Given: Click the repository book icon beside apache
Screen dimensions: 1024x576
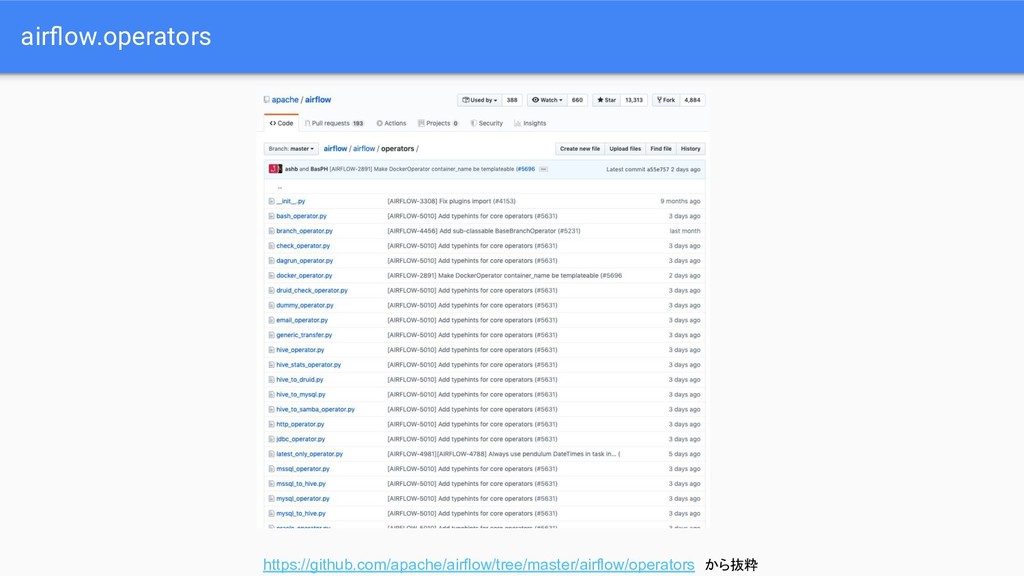Looking at the screenshot, I should coord(266,100).
